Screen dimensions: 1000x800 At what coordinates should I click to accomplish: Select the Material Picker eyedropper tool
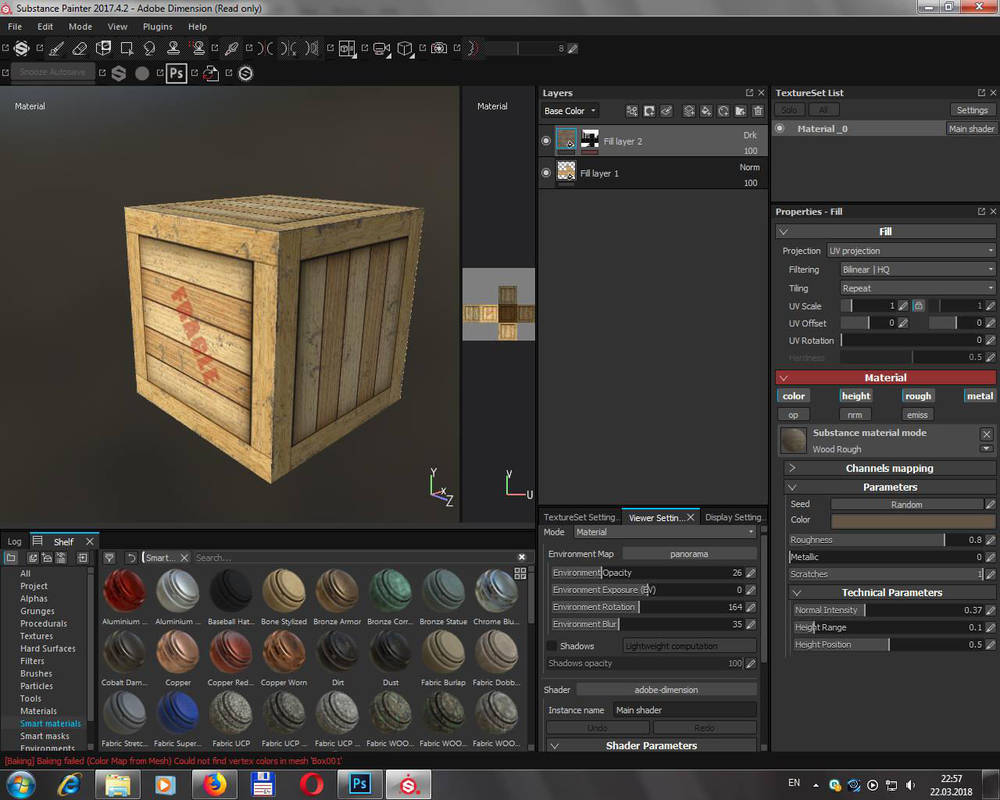coord(232,48)
